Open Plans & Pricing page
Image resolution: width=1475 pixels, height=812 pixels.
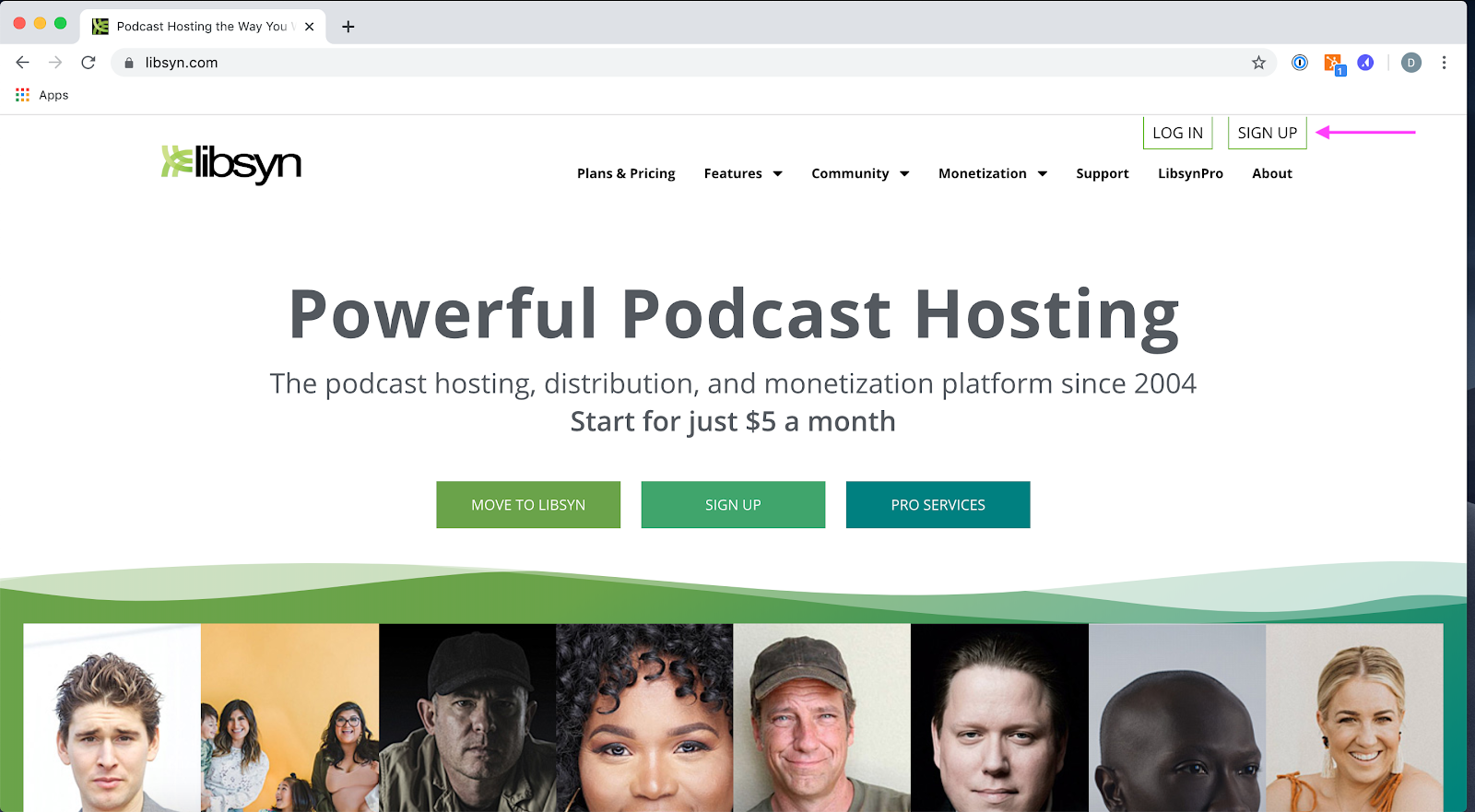(626, 173)
